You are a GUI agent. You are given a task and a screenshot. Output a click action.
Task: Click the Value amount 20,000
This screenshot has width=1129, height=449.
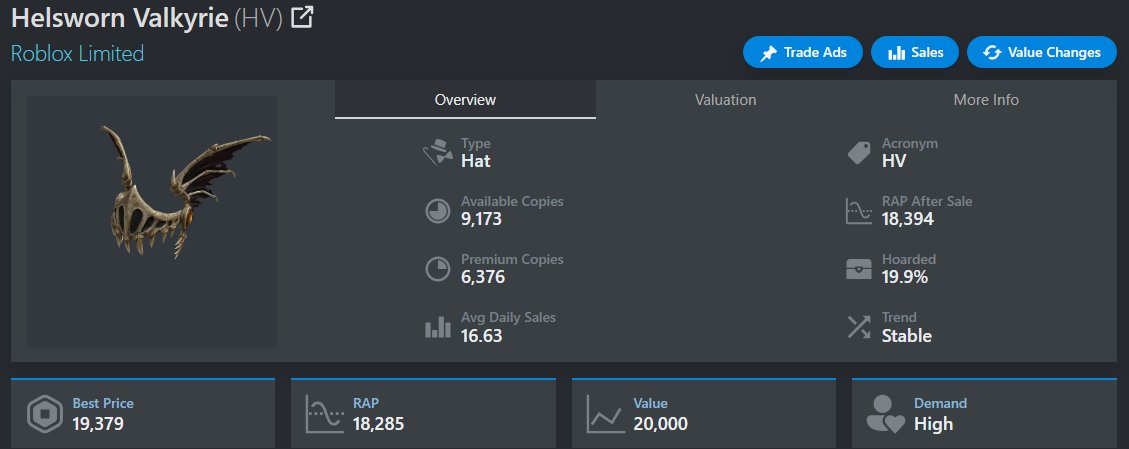pyautogui.click(x=660, y=424)
